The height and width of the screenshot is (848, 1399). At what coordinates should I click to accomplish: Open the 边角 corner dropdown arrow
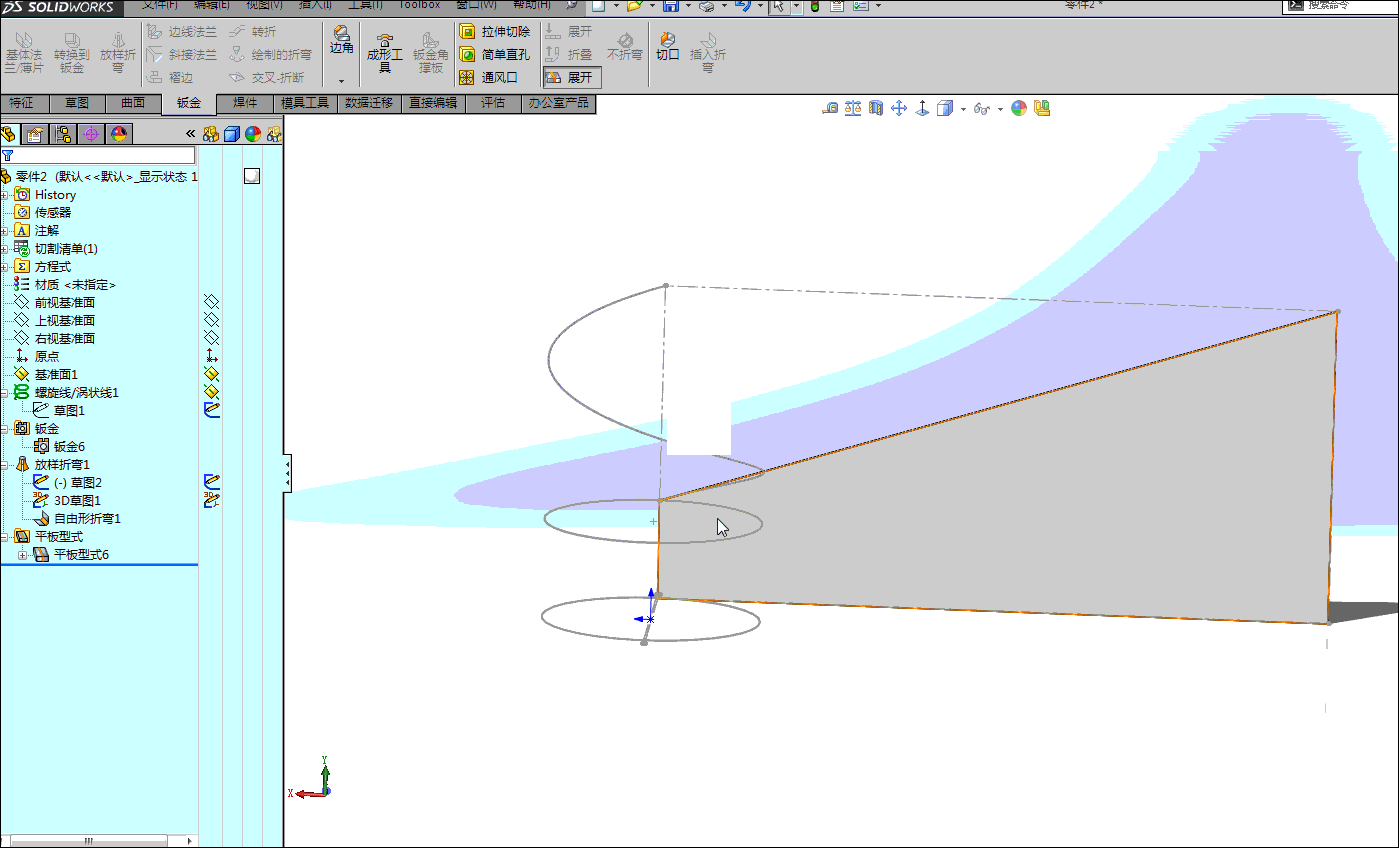click(342, 79)
